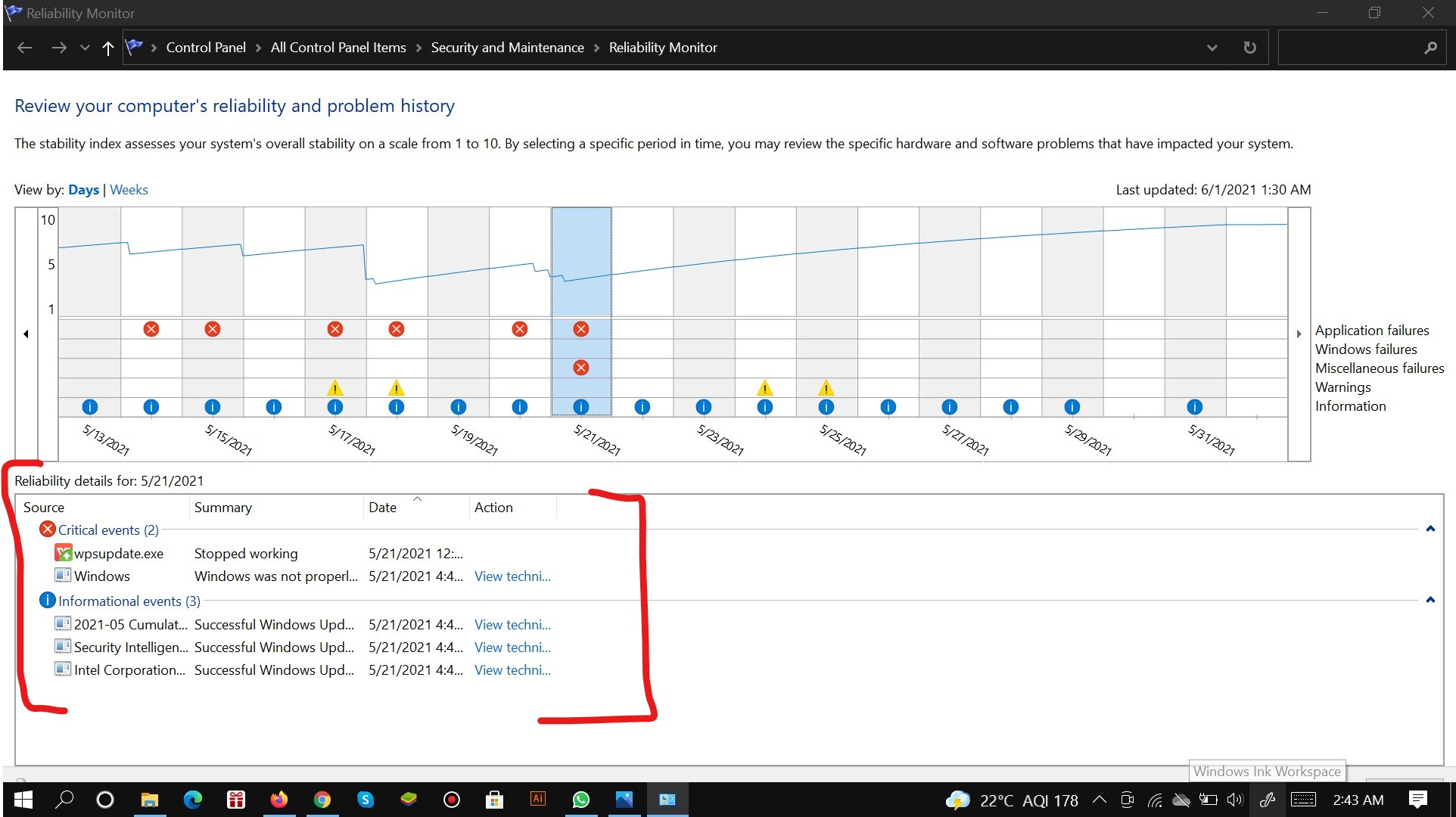Click the blue information icon under 5/19
Image resolution: width=1456 pixels, height=817 pixels.
click(x=458, y=407)
